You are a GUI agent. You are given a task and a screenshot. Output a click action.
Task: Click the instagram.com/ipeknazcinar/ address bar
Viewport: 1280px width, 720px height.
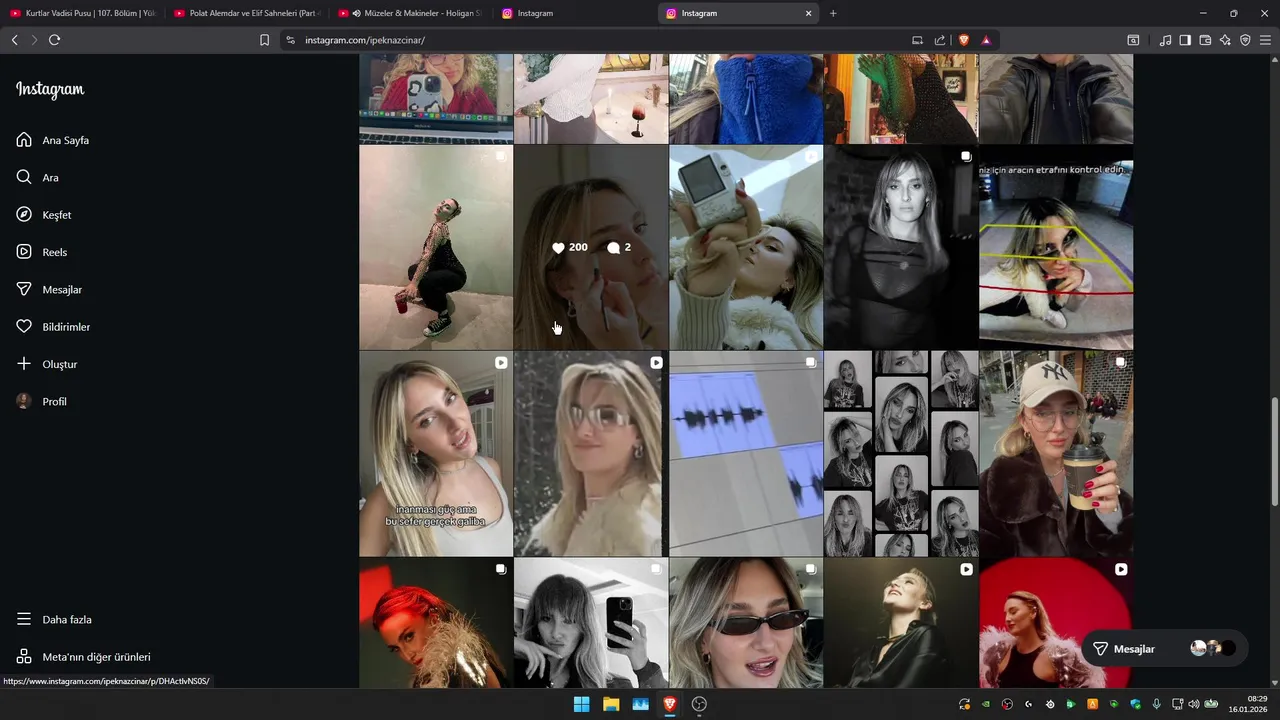pos(600,40)
